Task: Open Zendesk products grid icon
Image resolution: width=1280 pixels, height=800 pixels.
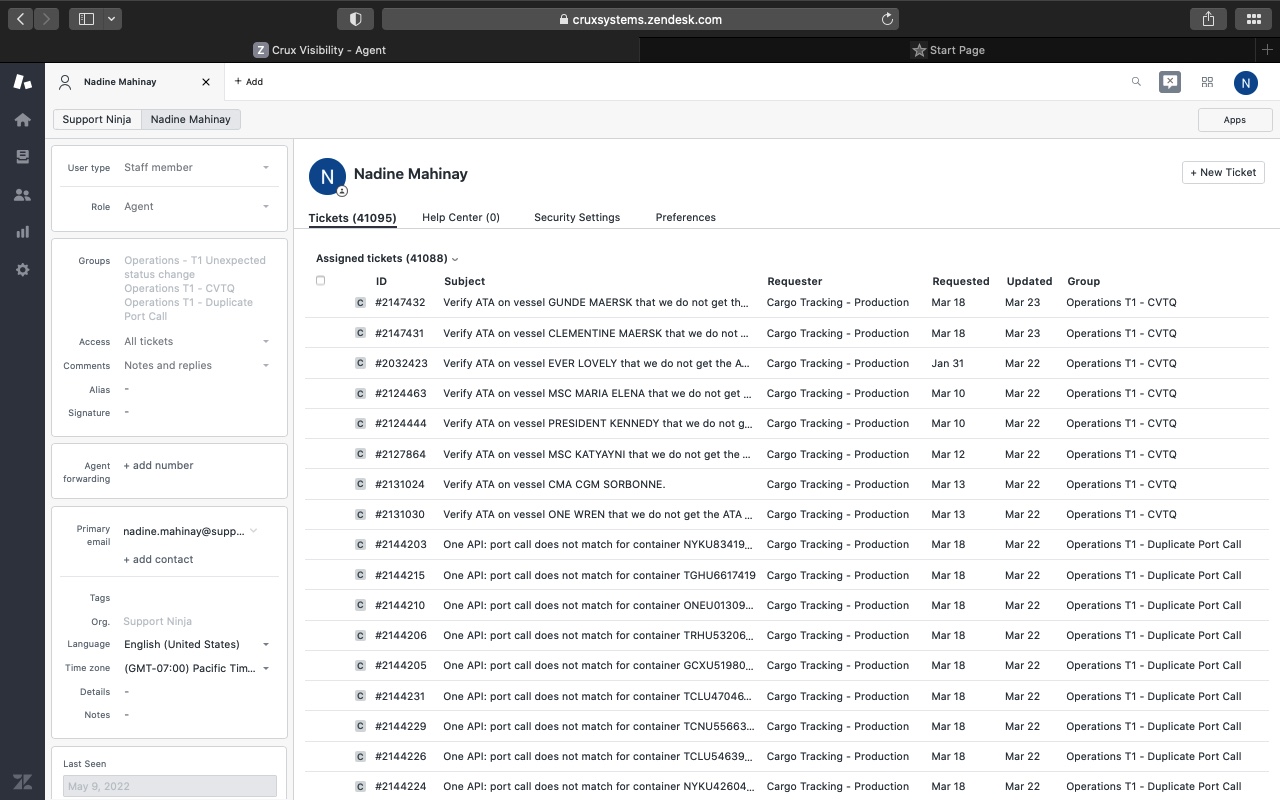Action: [x=1207, y=82]
